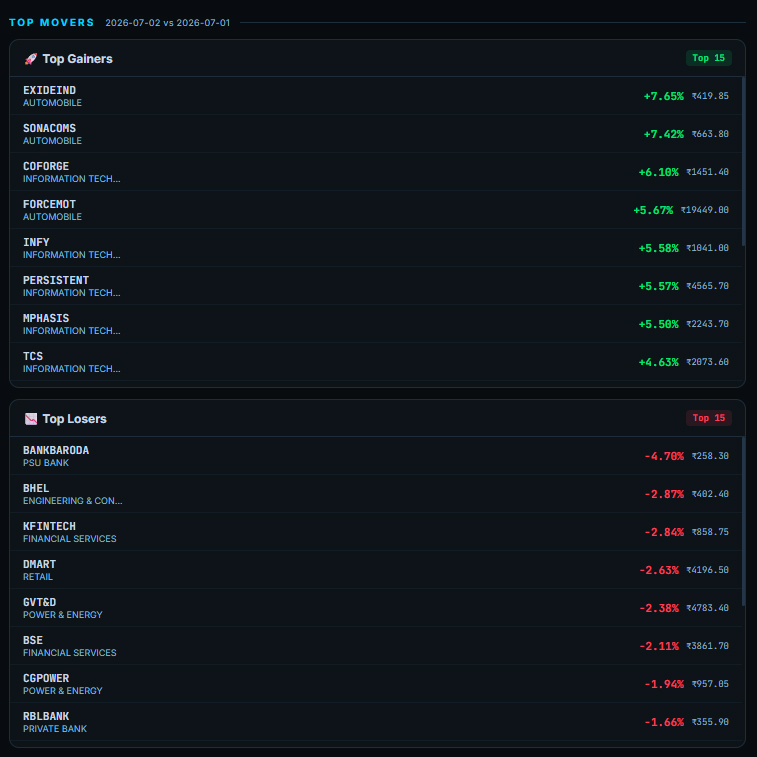Click the ₹1451.40 price
Image resolution: width=757 pixels, height=757 pixels.
coord(707,172)
